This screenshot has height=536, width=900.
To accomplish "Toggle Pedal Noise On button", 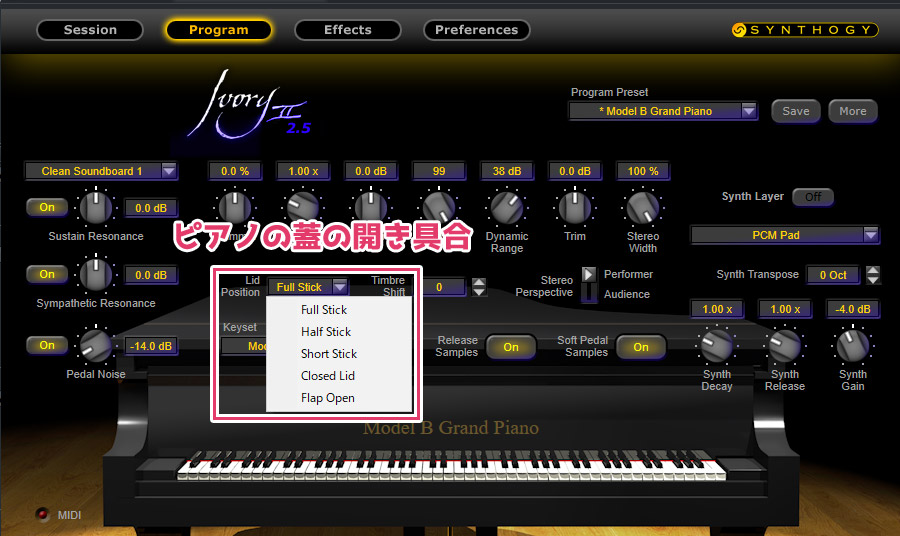I will pyautogui.click(x=47, y=345).
